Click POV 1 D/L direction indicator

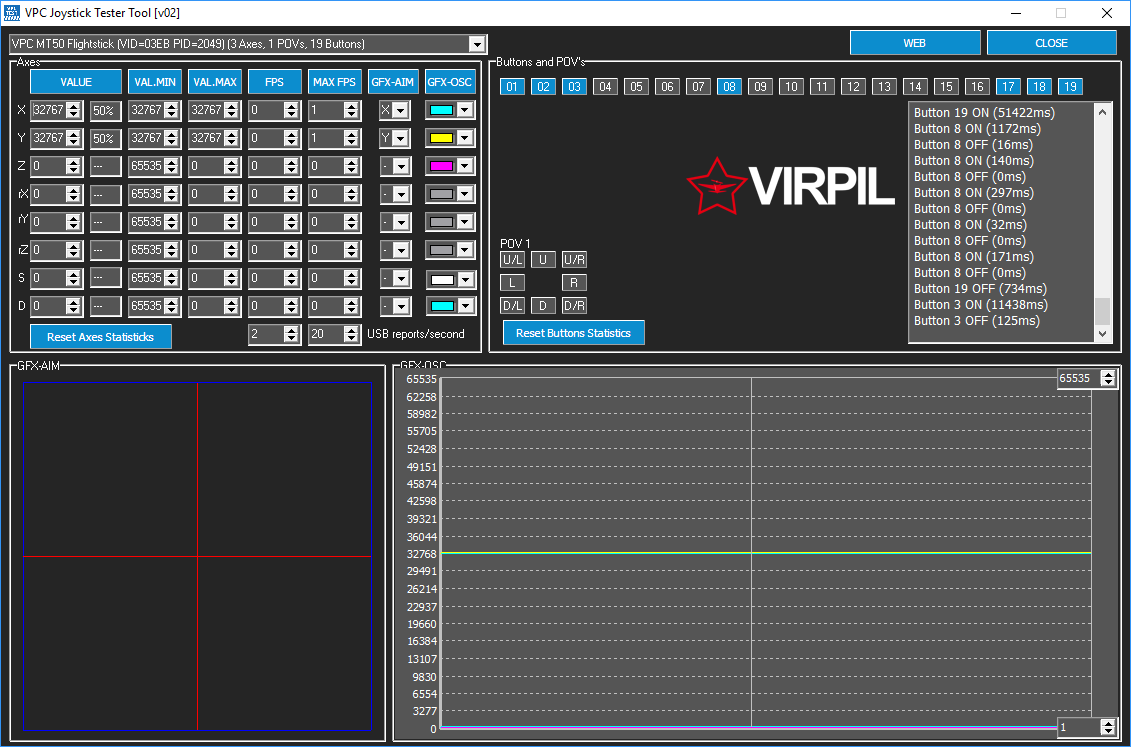tap(512, 306)
